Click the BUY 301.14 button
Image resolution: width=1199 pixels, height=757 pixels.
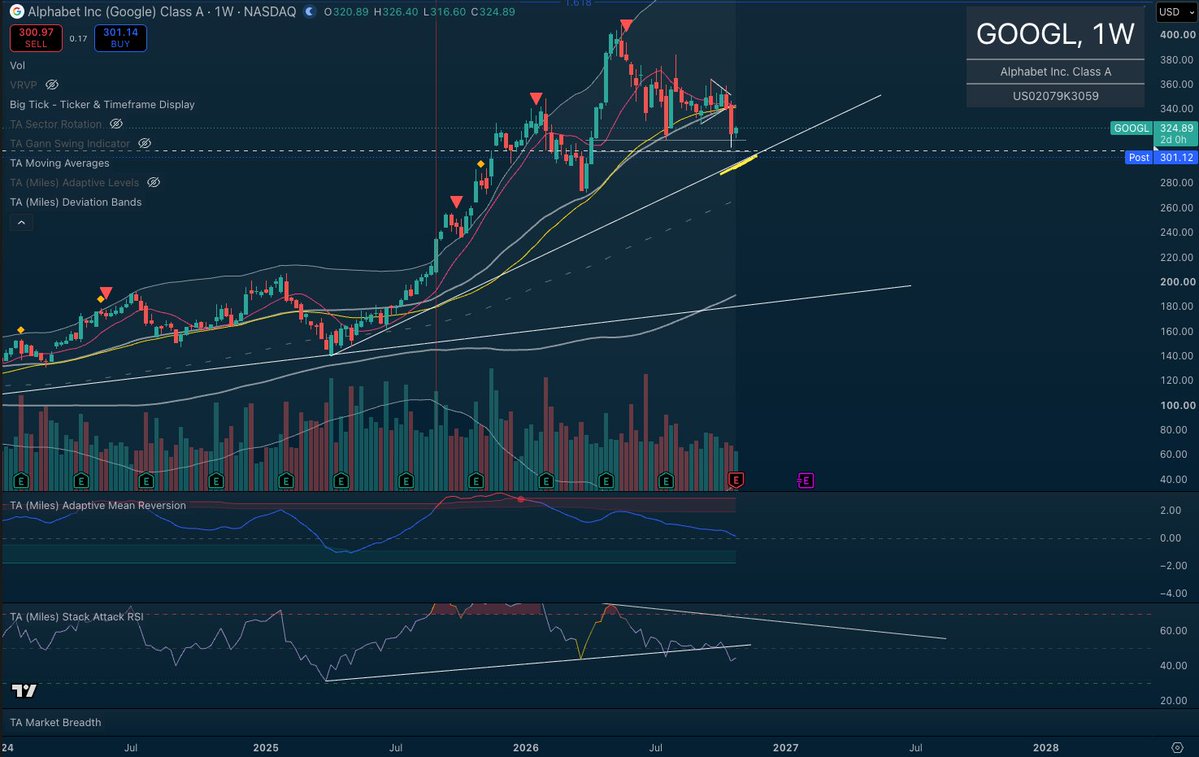(x=120, y=38)
